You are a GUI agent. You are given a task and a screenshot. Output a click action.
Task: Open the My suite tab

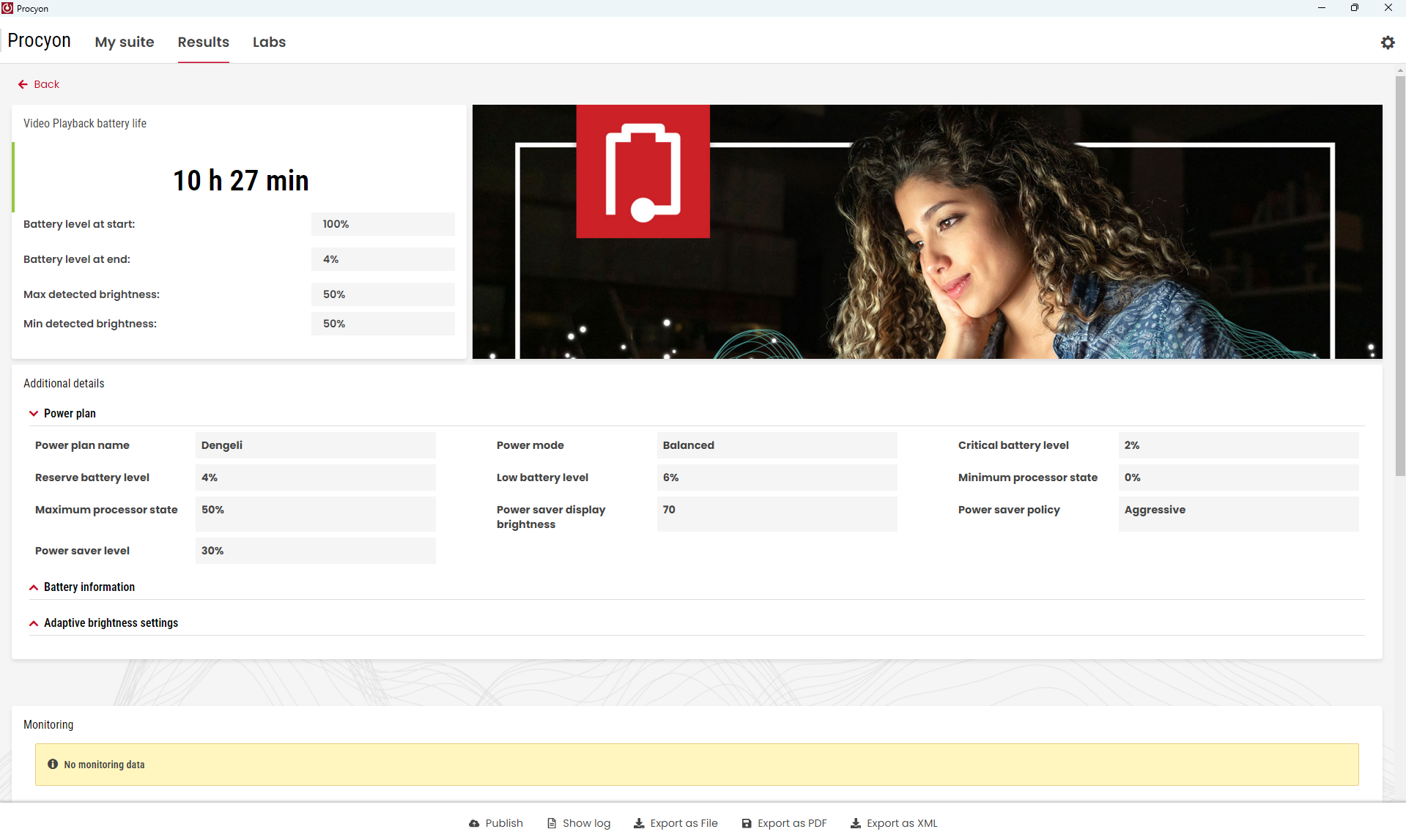click(125, 42)
